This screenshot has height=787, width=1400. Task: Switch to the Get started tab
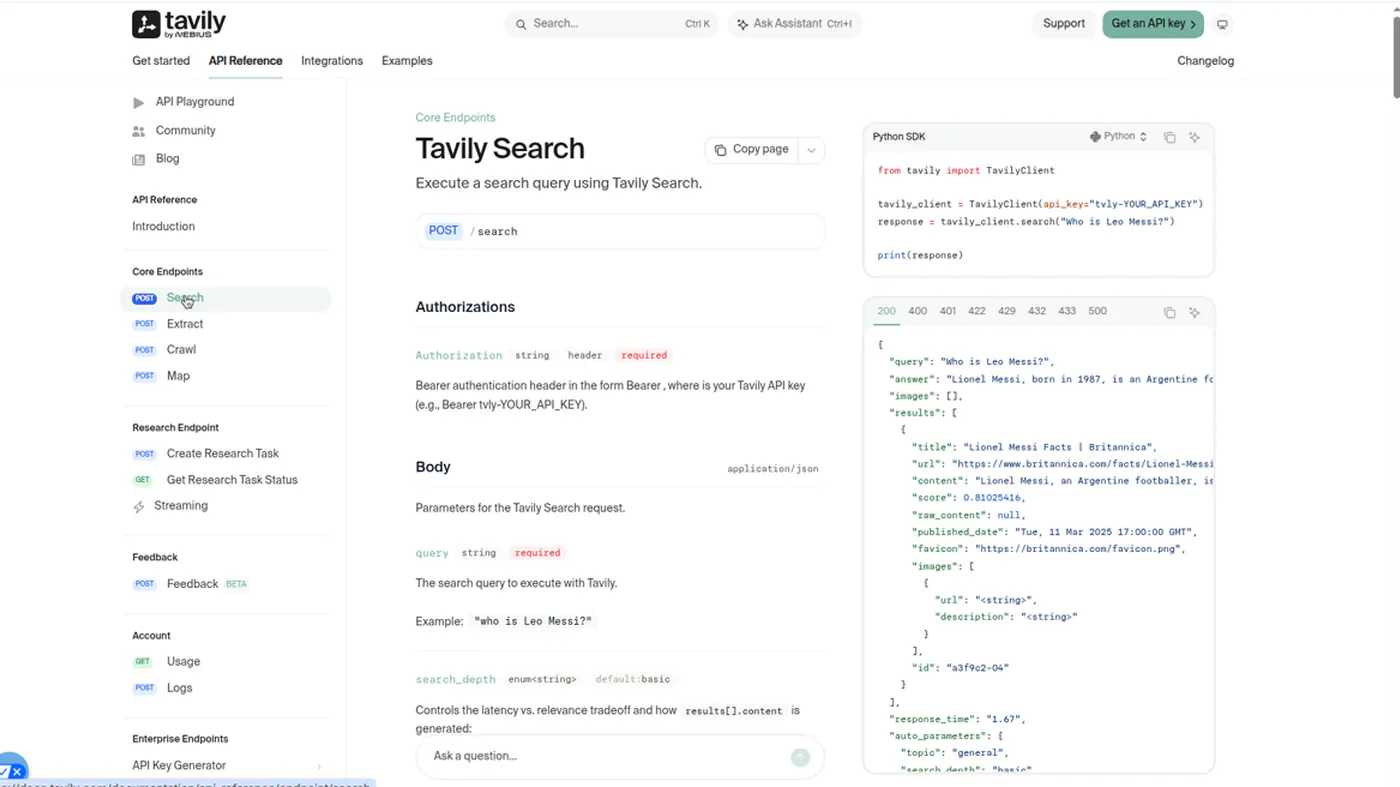[161, 61]
